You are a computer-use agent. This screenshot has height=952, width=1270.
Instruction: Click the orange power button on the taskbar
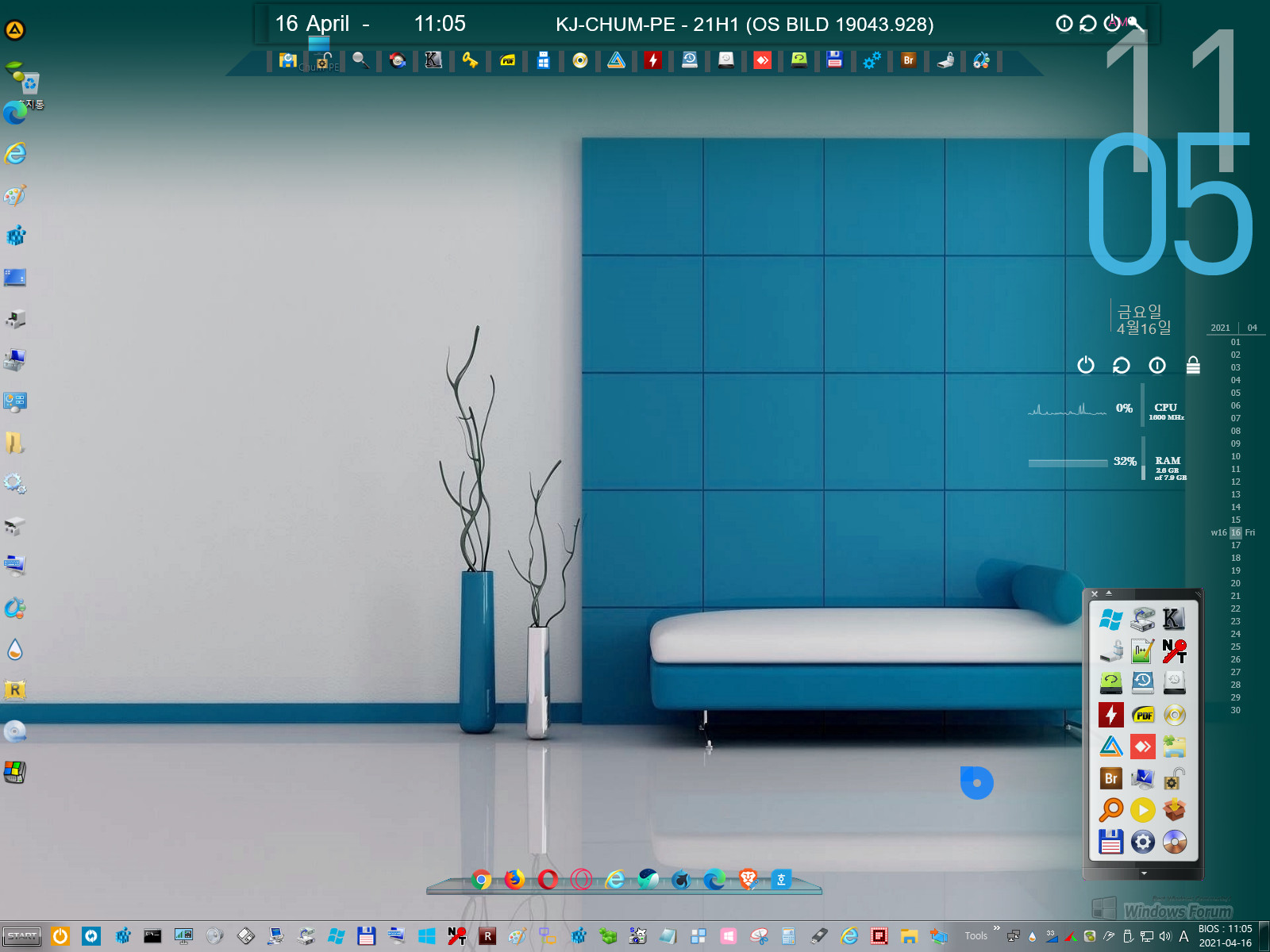[60, 936]
